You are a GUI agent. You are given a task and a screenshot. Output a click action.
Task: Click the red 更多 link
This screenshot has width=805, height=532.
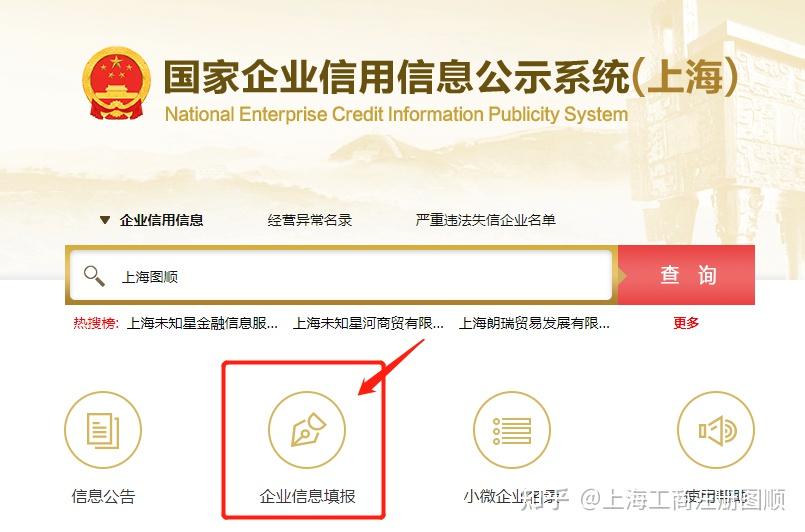686,323
